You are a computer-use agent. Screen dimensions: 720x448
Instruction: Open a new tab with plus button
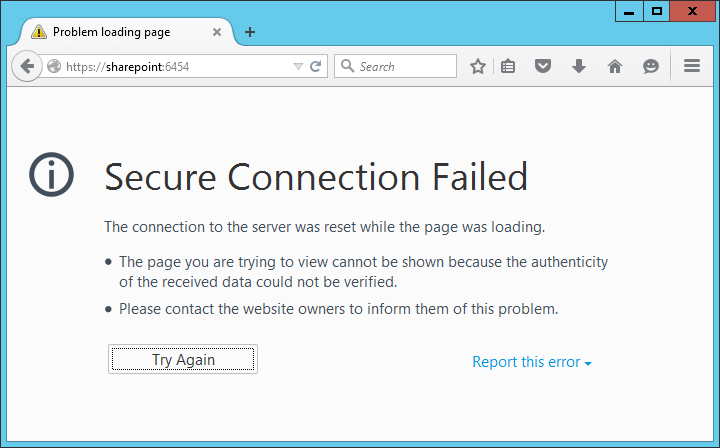[250, 32]
